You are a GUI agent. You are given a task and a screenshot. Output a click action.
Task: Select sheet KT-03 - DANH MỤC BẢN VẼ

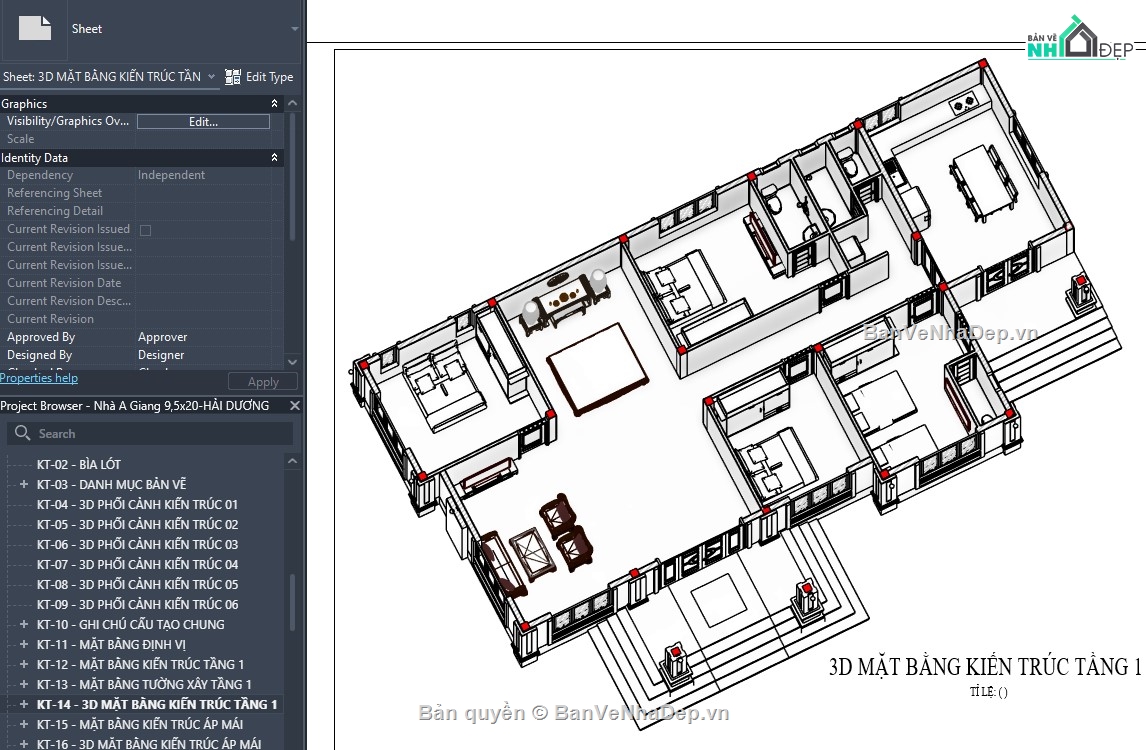point(111,484)
